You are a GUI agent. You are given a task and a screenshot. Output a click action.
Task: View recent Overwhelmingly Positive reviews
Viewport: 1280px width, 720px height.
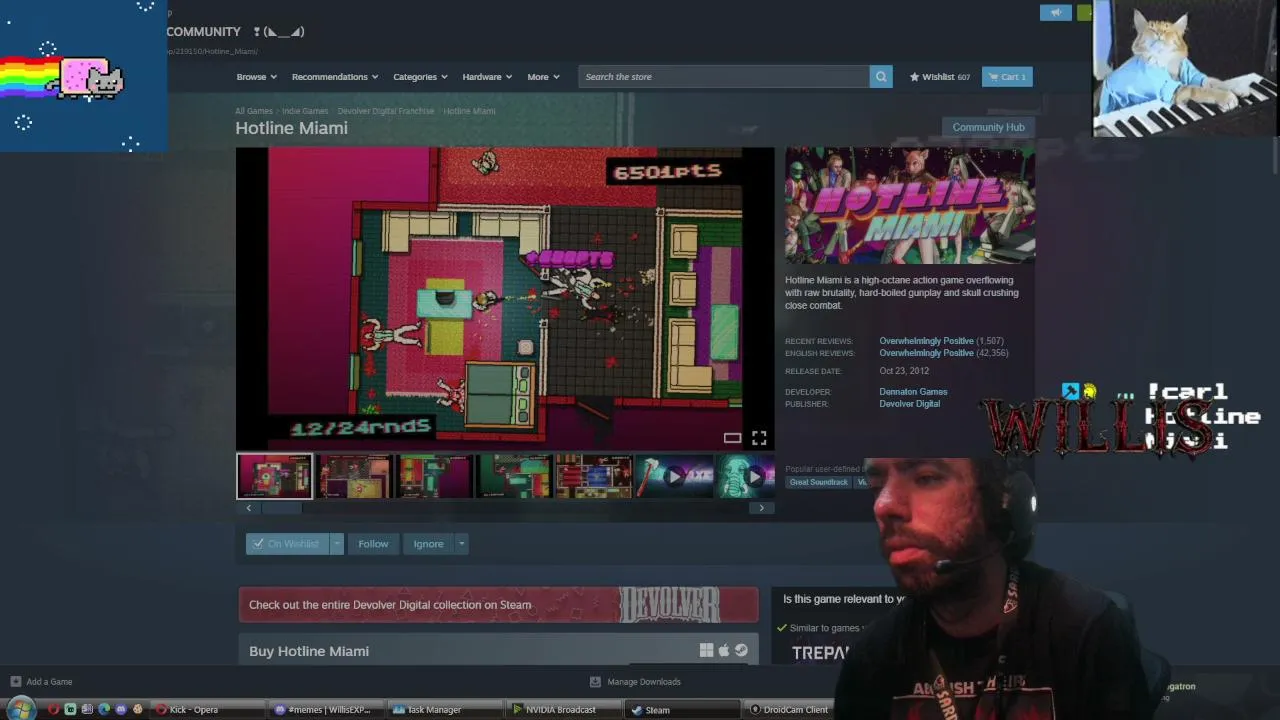pyautogui.click(x=926, y=341)
